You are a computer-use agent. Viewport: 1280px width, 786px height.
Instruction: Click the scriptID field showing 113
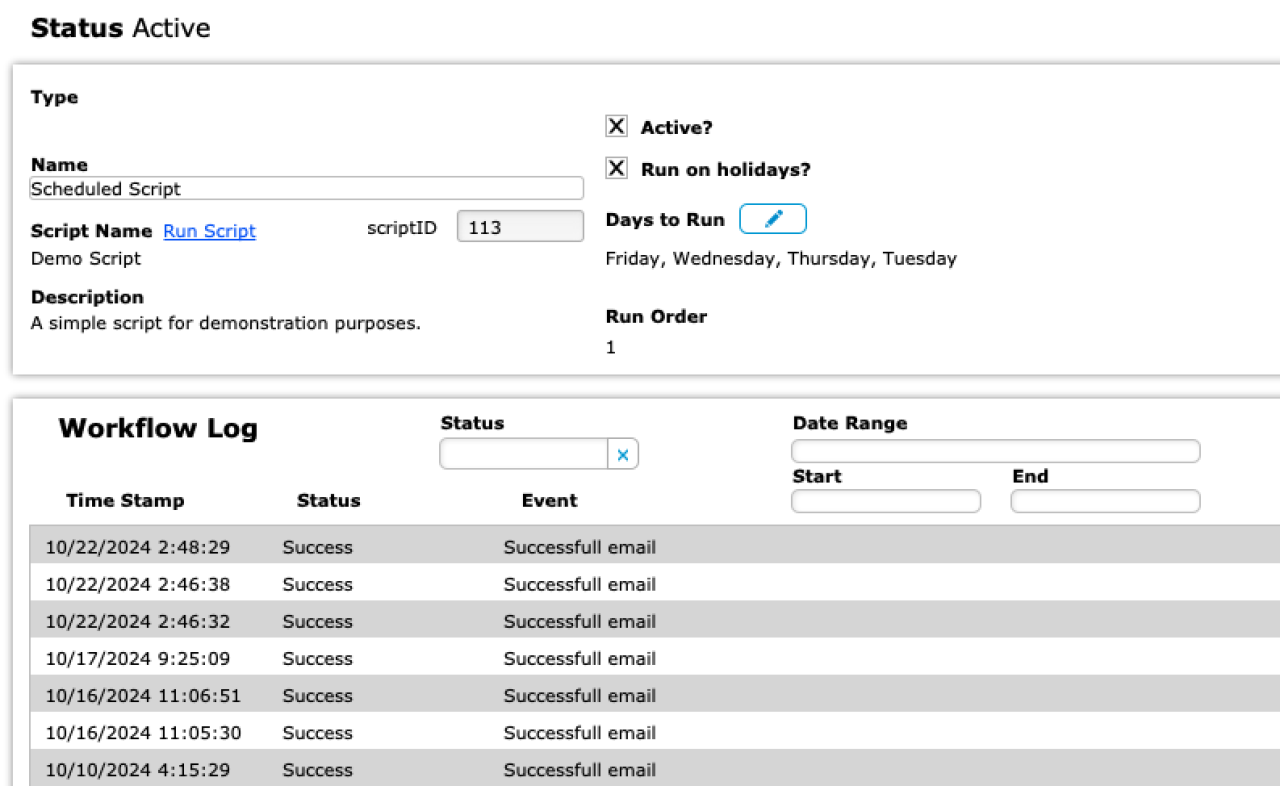pyautogui.click(x=520, y=227)
